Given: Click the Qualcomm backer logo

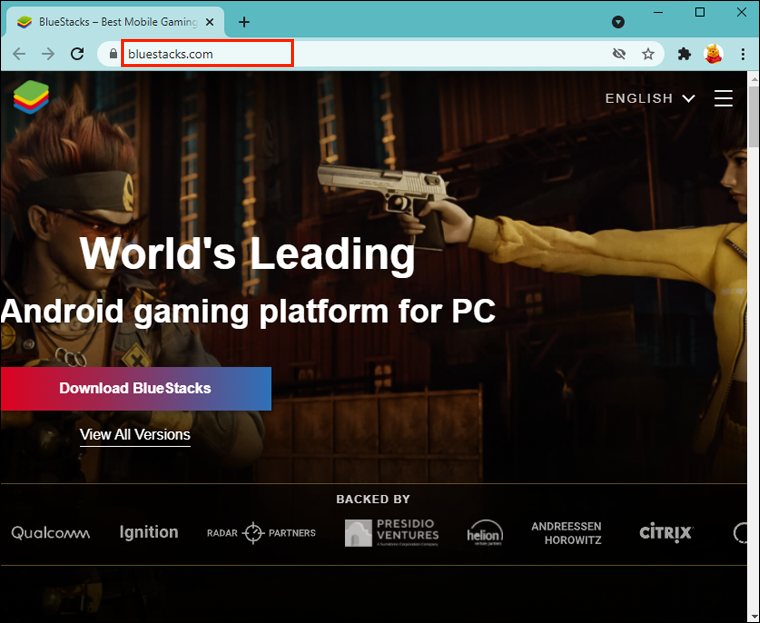Looking at the screenshot, I should pos(50,533).
